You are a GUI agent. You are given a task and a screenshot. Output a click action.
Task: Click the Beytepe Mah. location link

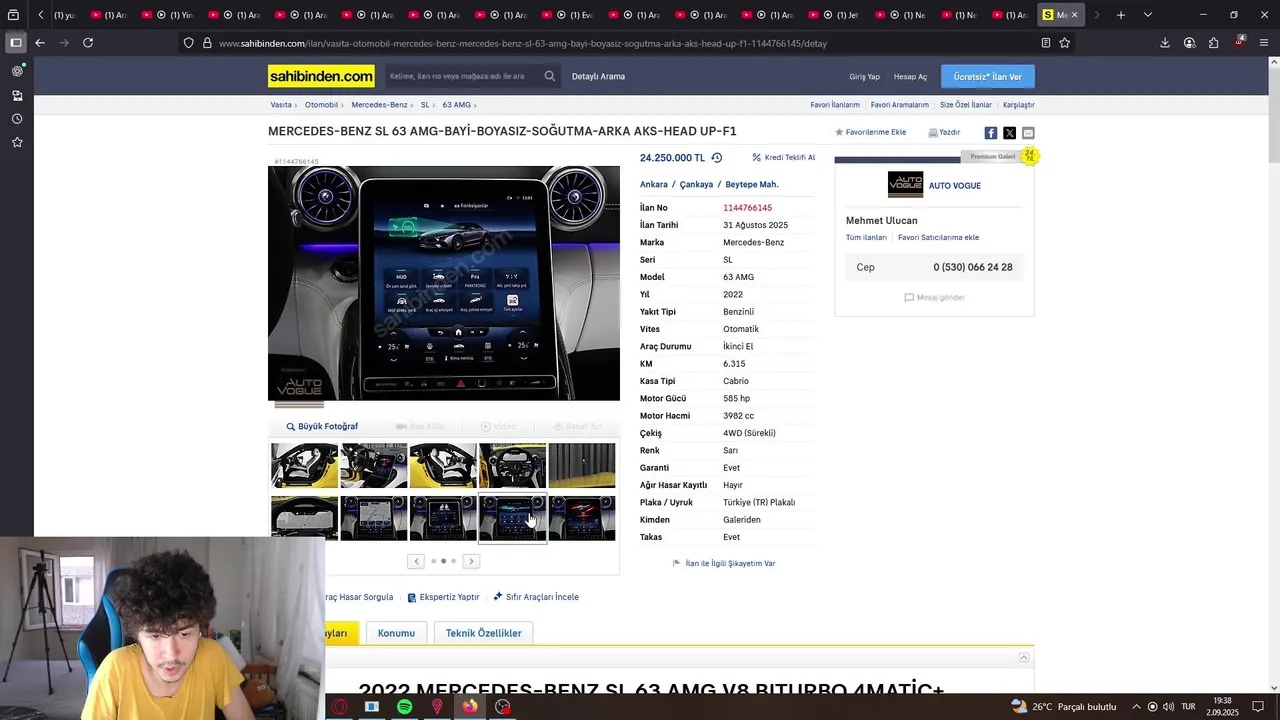click(x=752, y=185)
